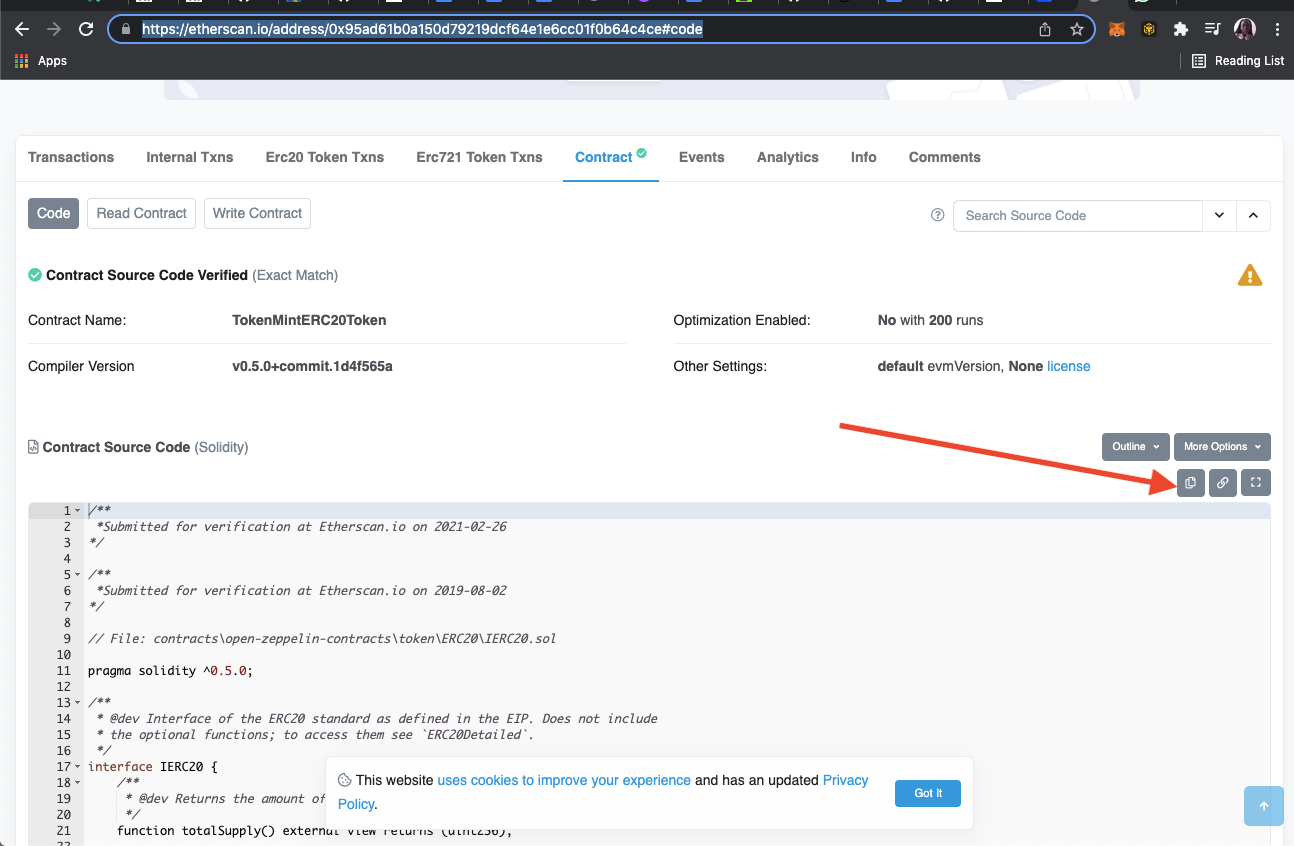1294x846 pixels.
Task: Follow 'uses cookies to improve your experience' link
Action: [564, 780]
